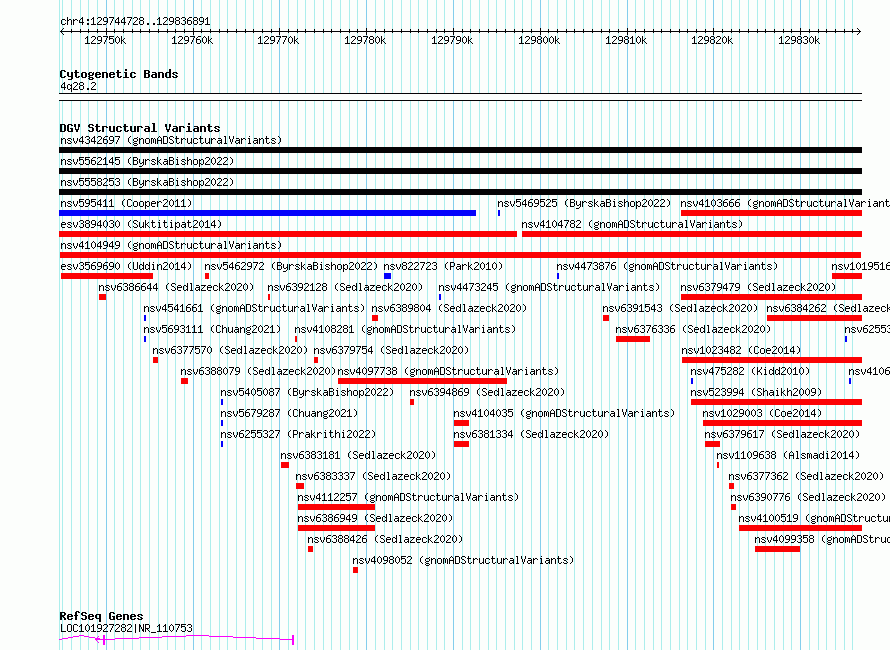Click the nsv6391543 (Sedlazeck2020) label
The height and width of the screenshot is (650, 890).
pyautogui.click(x=680, y=308)
